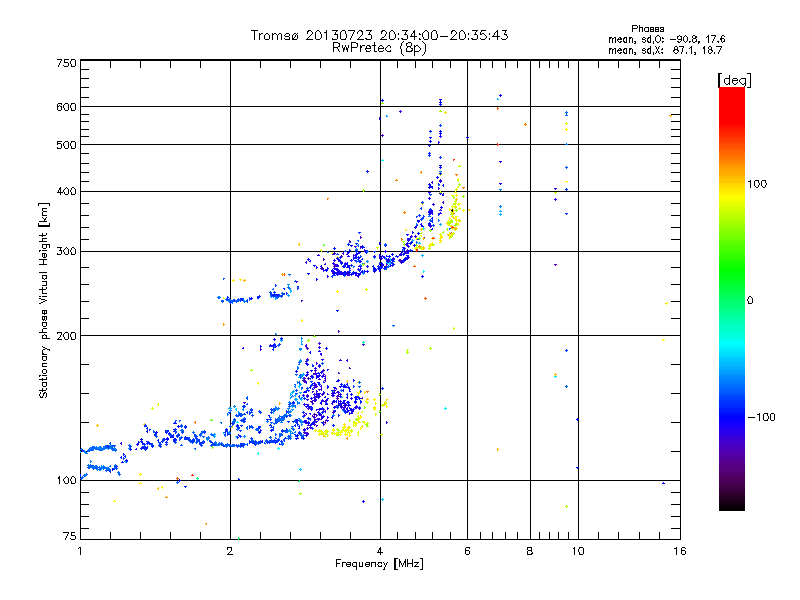Click the 'Frequency [MHz]' axis title
Image resolution: width=800 pixels, height=600 pixels.
tap(379, 564)
